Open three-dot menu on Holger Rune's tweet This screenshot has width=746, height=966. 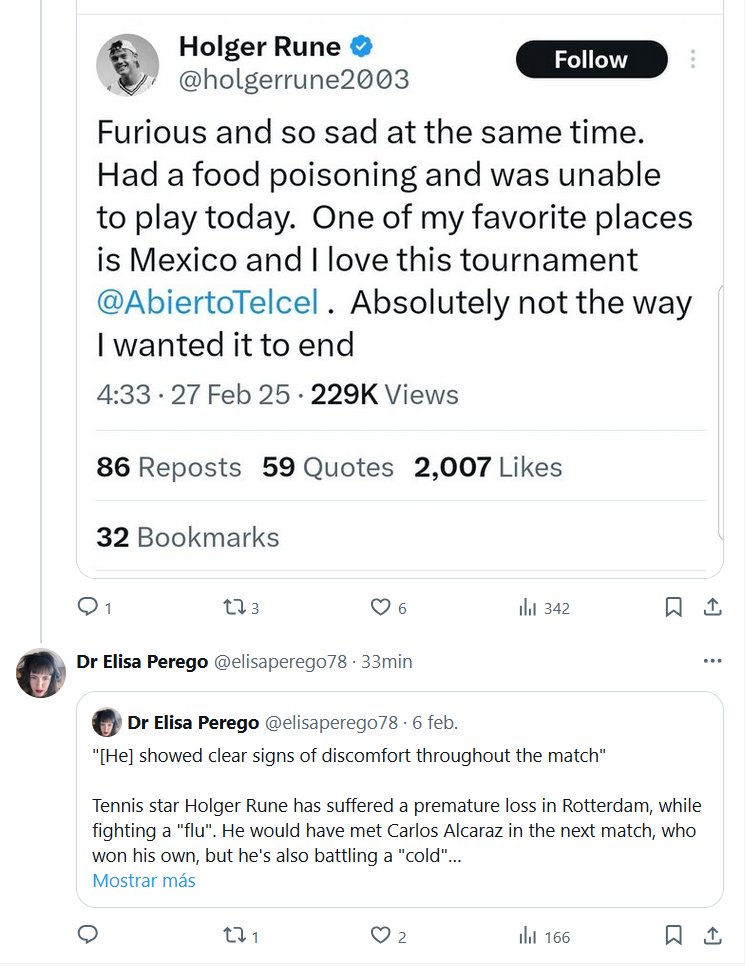pyautogui.click(x=692, y=60)
